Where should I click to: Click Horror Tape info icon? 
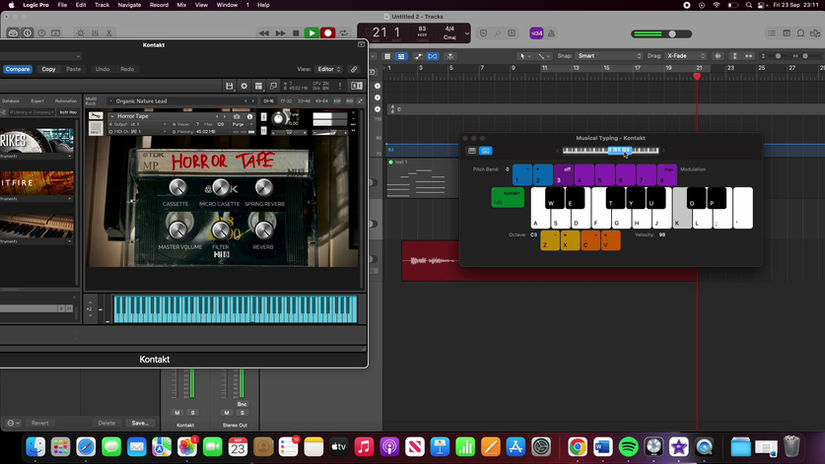pos(250,116)
